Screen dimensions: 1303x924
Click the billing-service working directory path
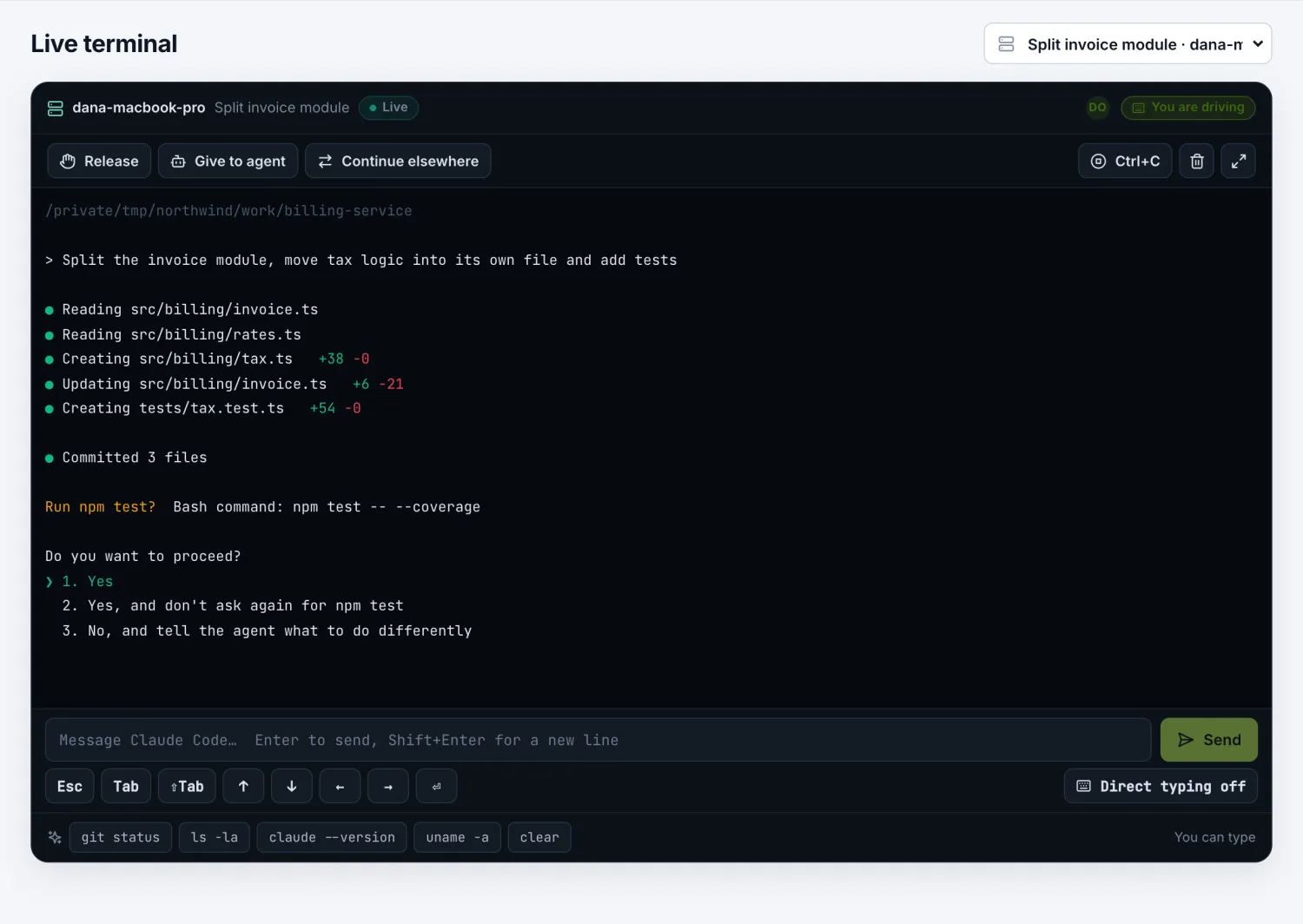[x=228, y=211]
